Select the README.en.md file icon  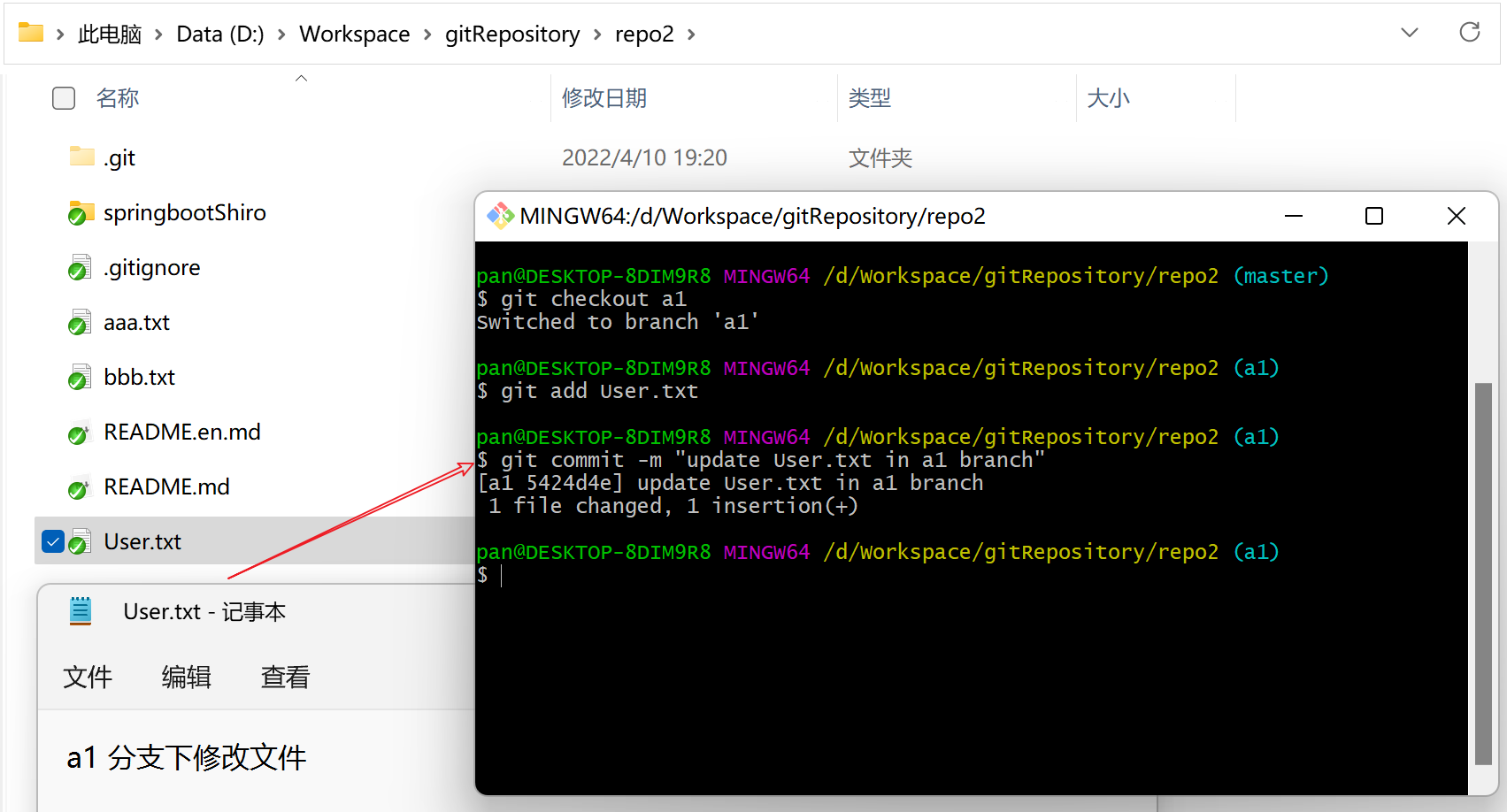tap(80, 433)
